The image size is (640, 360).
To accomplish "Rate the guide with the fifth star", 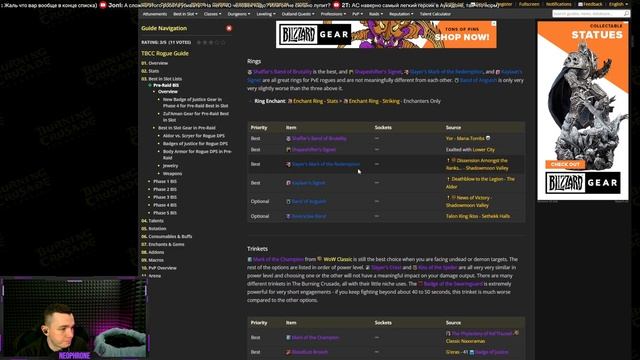I will [x=223, y=42].
